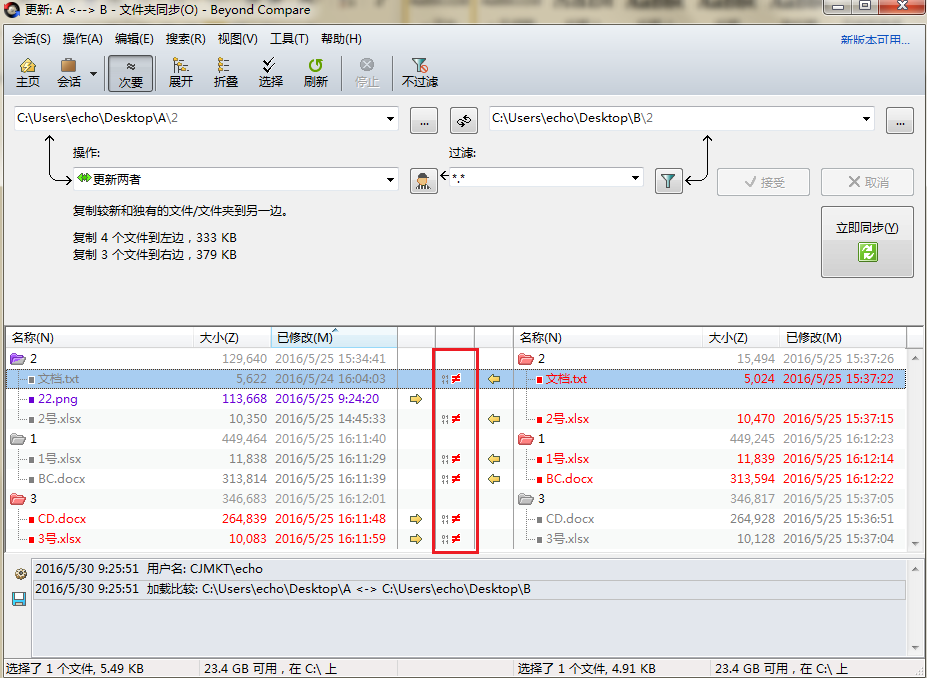Open the 视图(V) menu
The height and width of the screenshot is (678, 927).
click(x=237, y=39)
